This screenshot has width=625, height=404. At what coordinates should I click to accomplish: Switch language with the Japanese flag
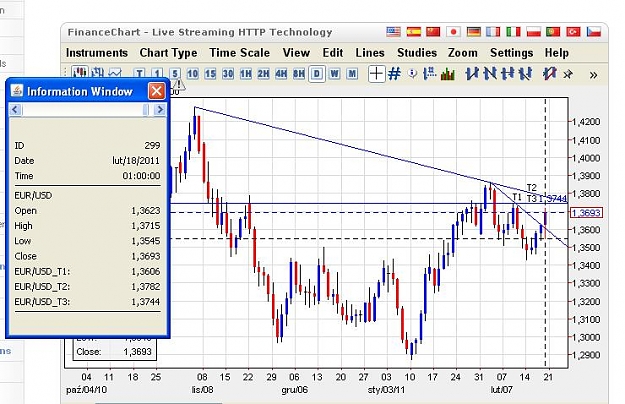click(x=453, y=32)
